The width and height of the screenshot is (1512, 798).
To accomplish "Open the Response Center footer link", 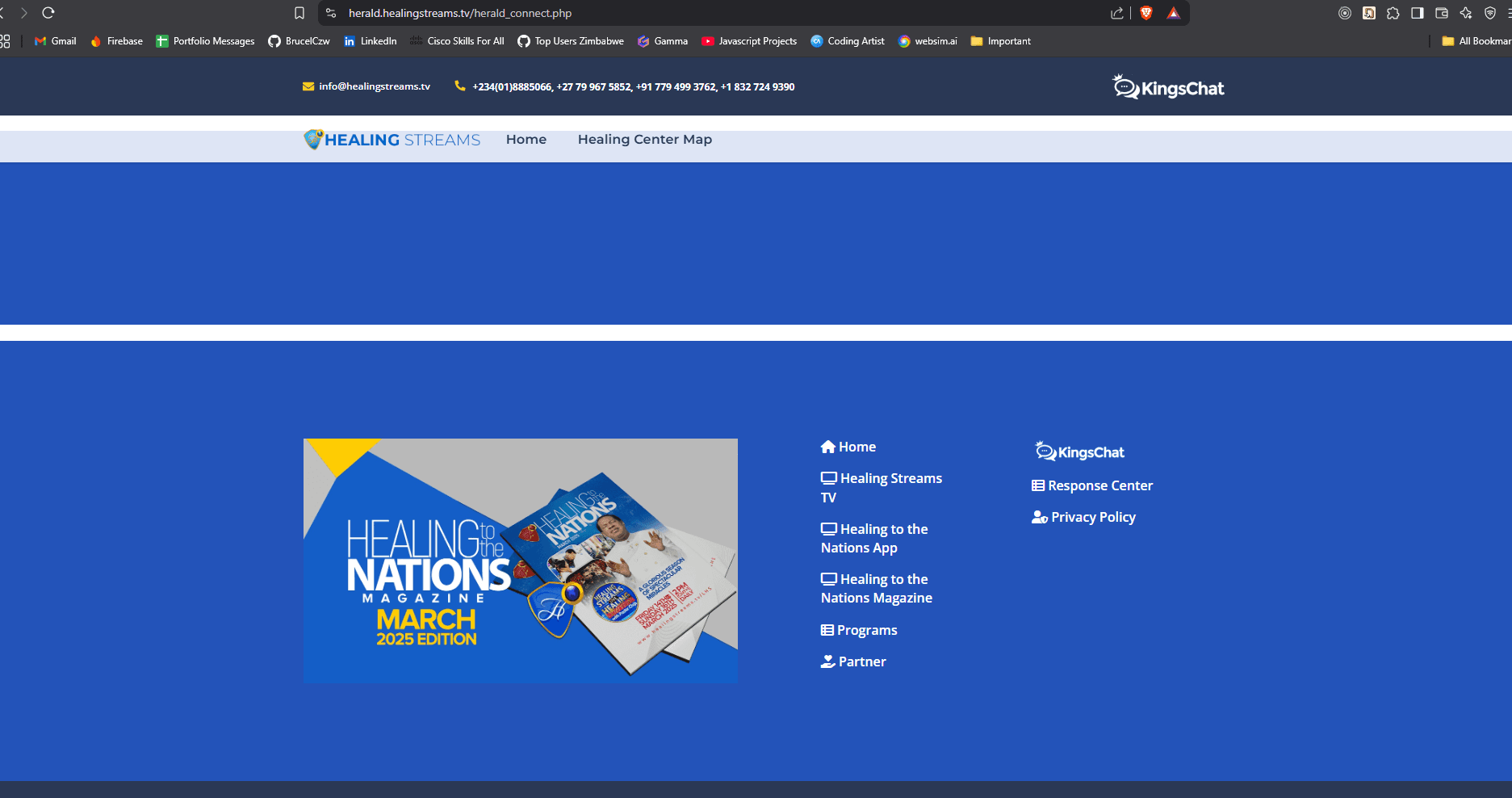I will [x=1092, y=485].
